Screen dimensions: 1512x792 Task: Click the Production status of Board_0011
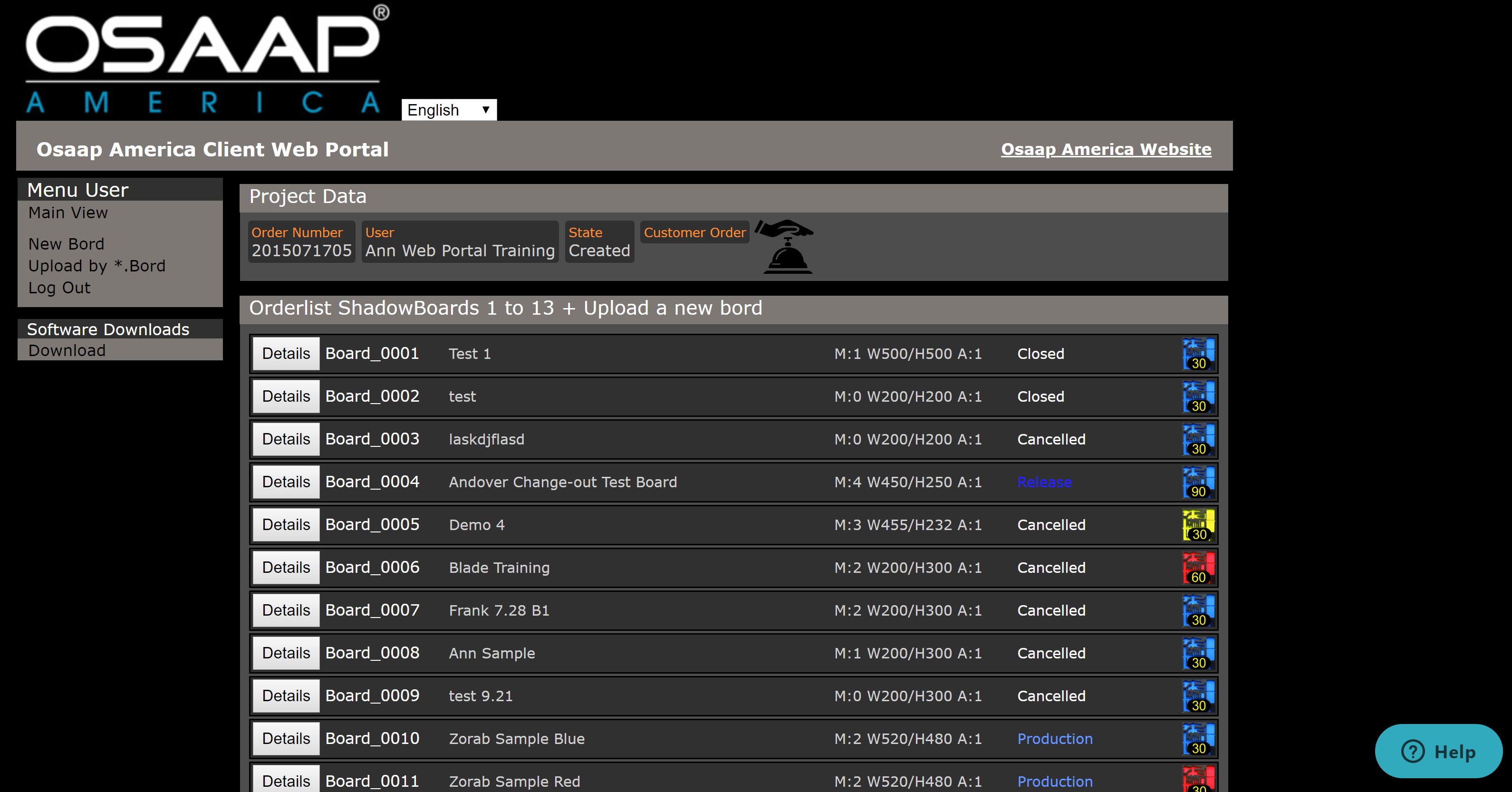pos(1055,782)
